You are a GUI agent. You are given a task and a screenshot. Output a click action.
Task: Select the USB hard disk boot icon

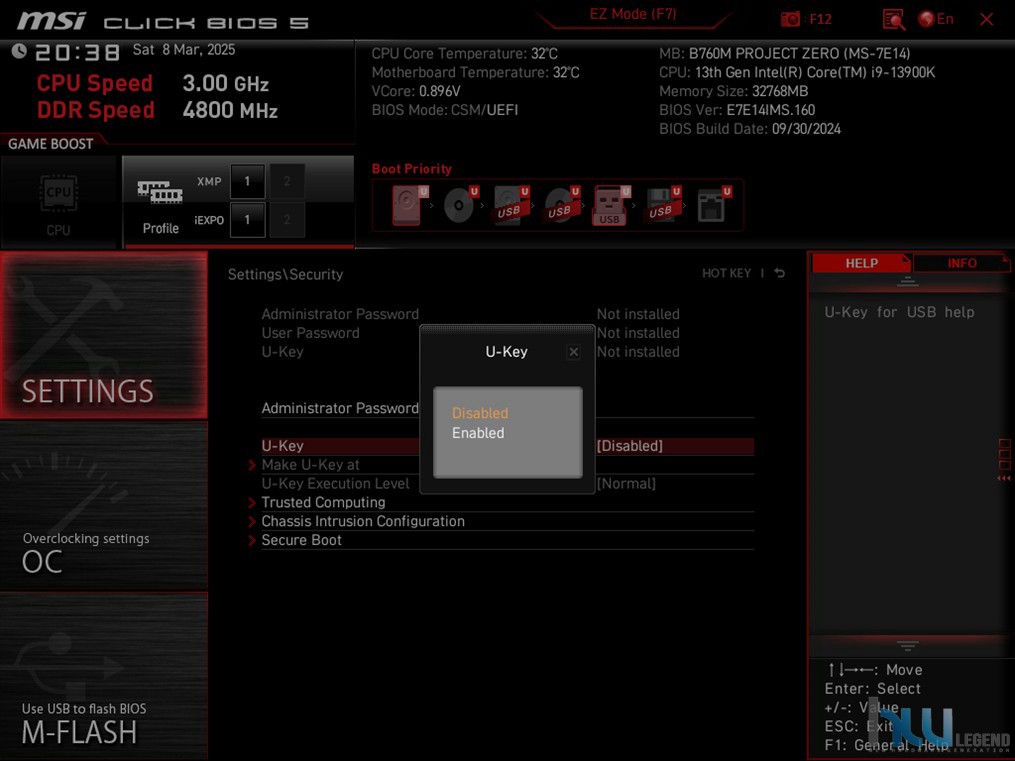tap(510, 205)
